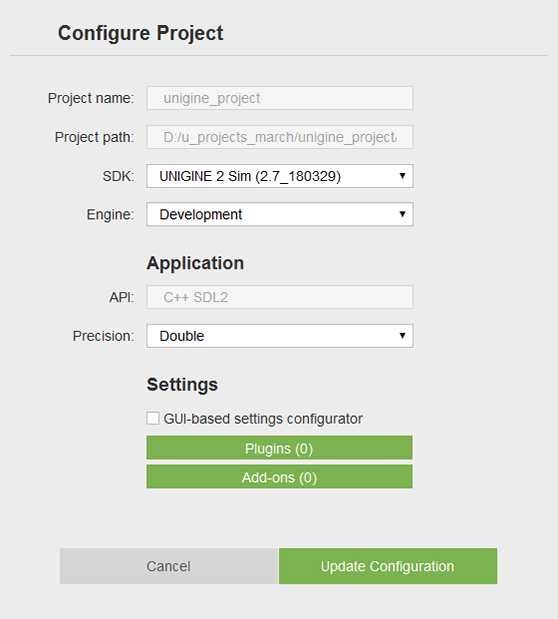Click the 'Application' section heading

tap(195, 263)
